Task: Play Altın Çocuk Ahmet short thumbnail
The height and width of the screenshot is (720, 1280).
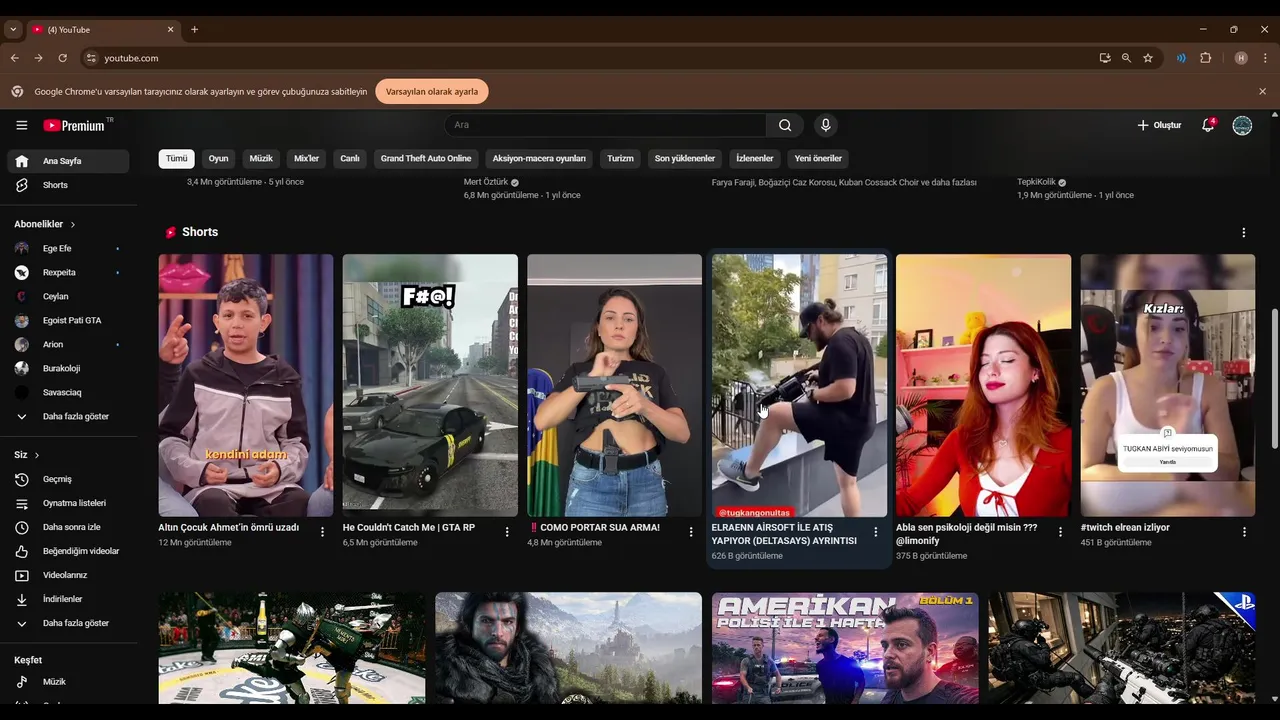Action: [x=246, y=385]
